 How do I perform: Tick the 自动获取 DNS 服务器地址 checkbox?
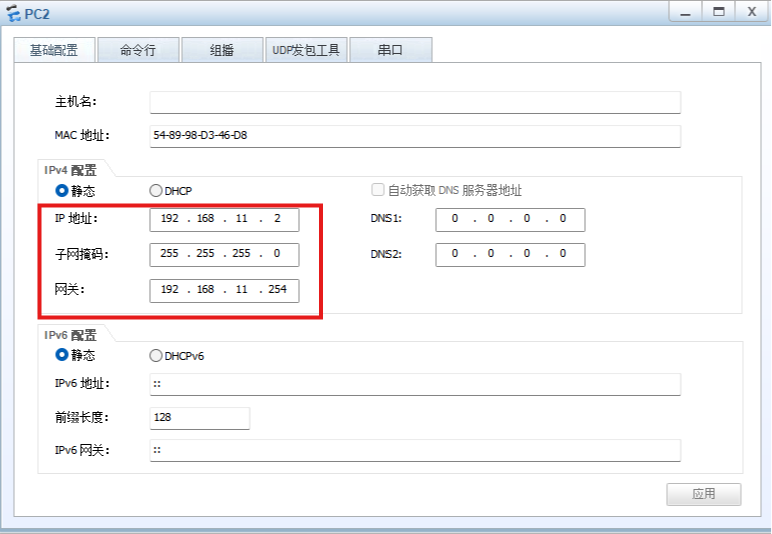click(x=378, y=189)
